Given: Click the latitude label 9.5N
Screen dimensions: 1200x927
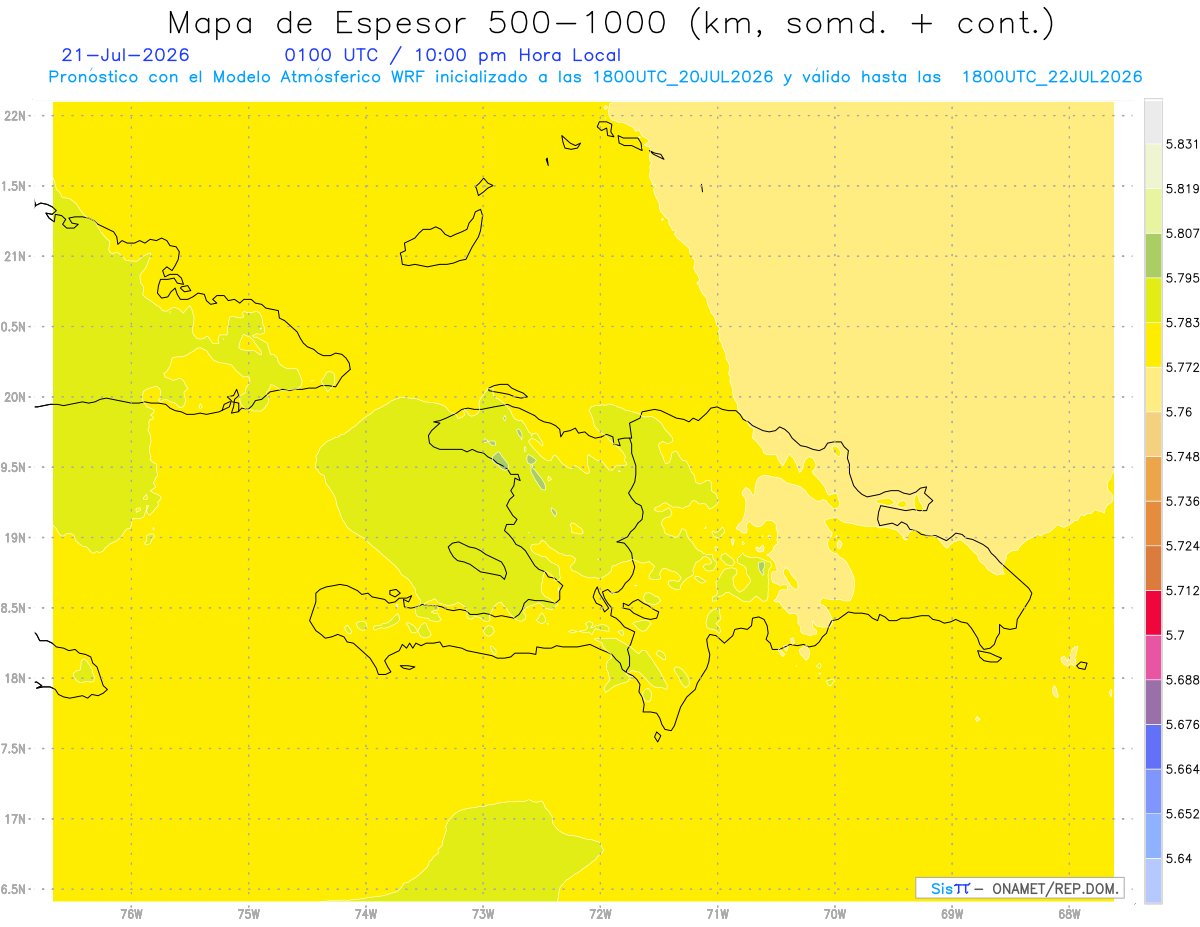Looking at the screenshot, I should tap(14, 468).
